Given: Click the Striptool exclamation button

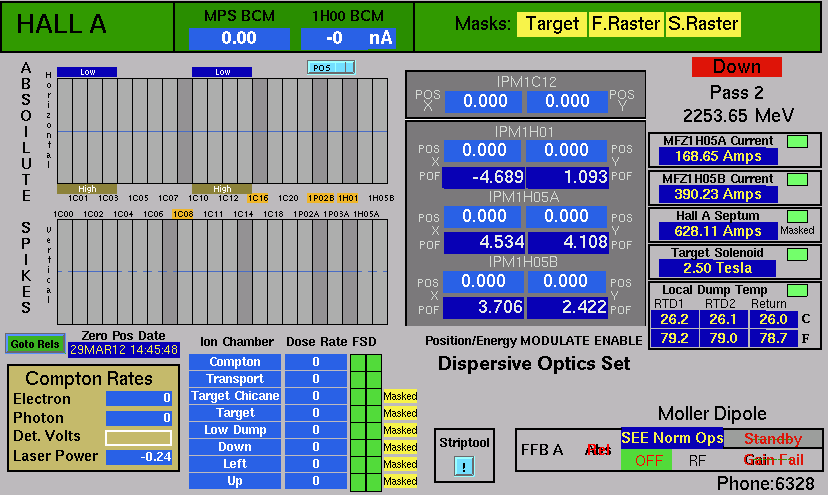Looking at the screenshot, I should tap(464, 466).
